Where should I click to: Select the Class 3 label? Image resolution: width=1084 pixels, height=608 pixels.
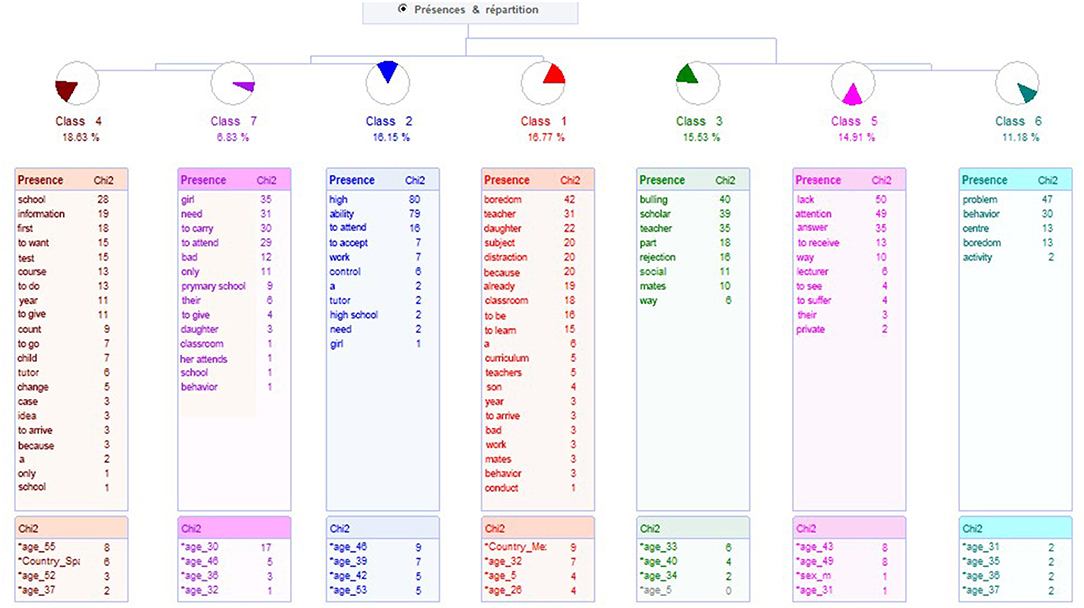pyautogui.click(x=699, y=121)
